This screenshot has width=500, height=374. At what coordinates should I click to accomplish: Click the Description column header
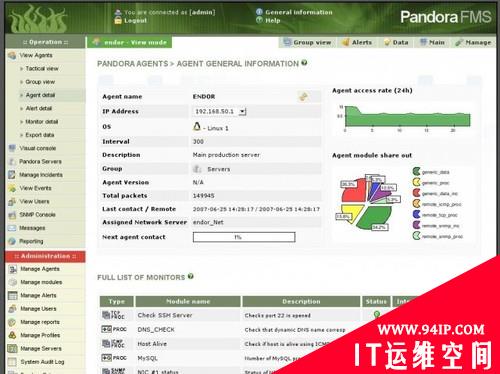(301, 301)
